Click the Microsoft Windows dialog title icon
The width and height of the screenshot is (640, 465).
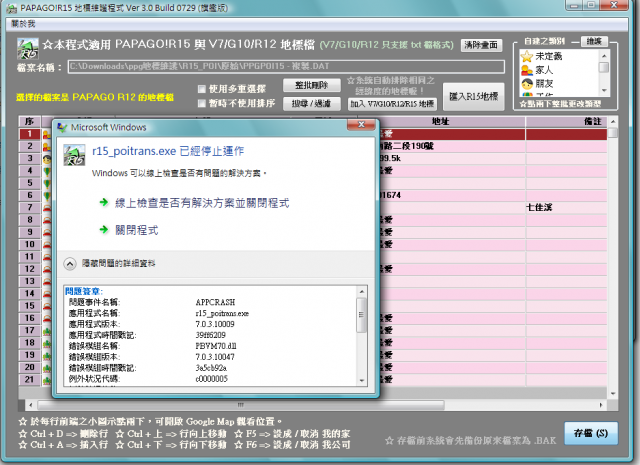(x=62, y=127)
